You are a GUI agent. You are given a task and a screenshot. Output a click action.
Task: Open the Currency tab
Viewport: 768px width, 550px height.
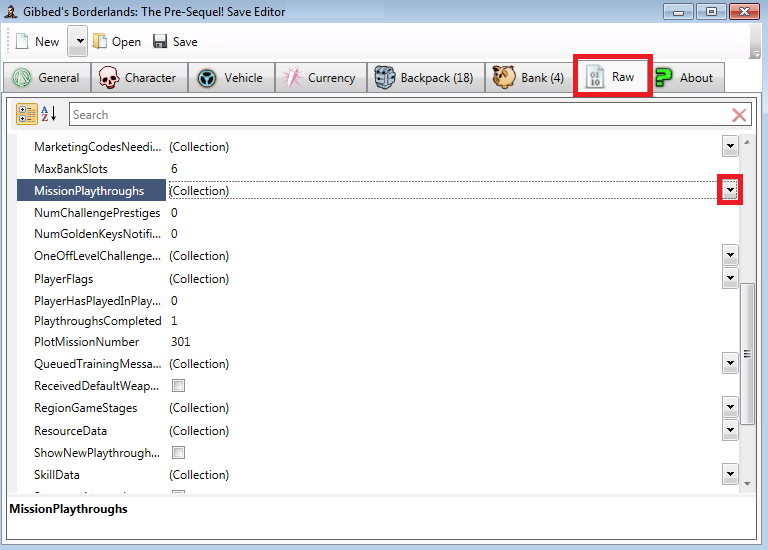321,77
